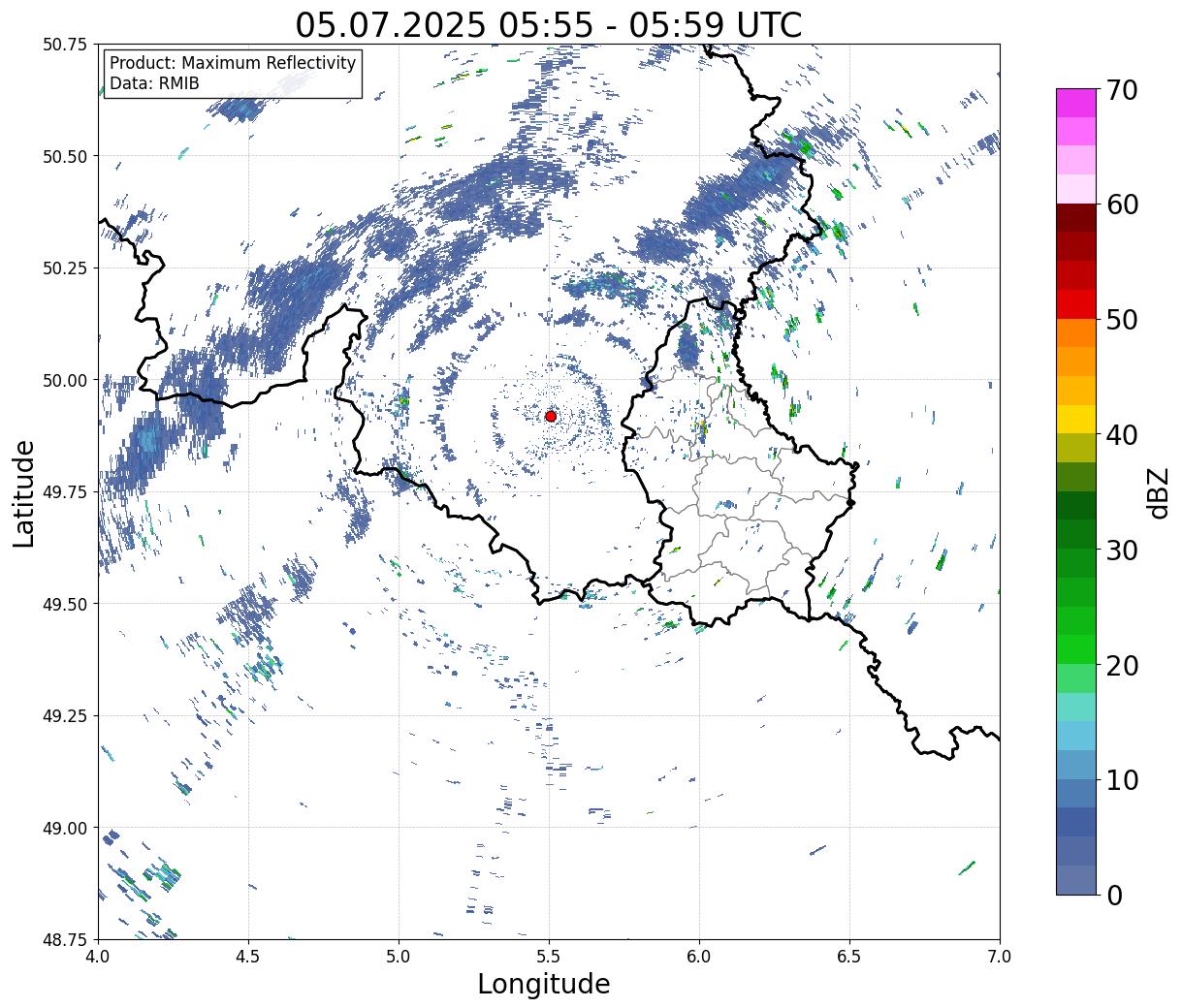The height and width of the screenshot is (1008, 1182).
Task: Click the 'dBZ' colorbar label
Action: click(x=1159, y=492)
